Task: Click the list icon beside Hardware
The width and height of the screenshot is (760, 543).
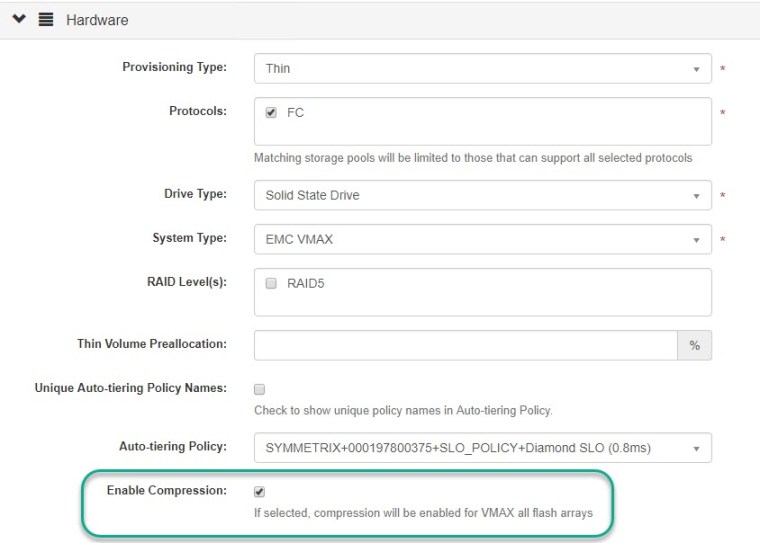Action: (x=46, y=19)
